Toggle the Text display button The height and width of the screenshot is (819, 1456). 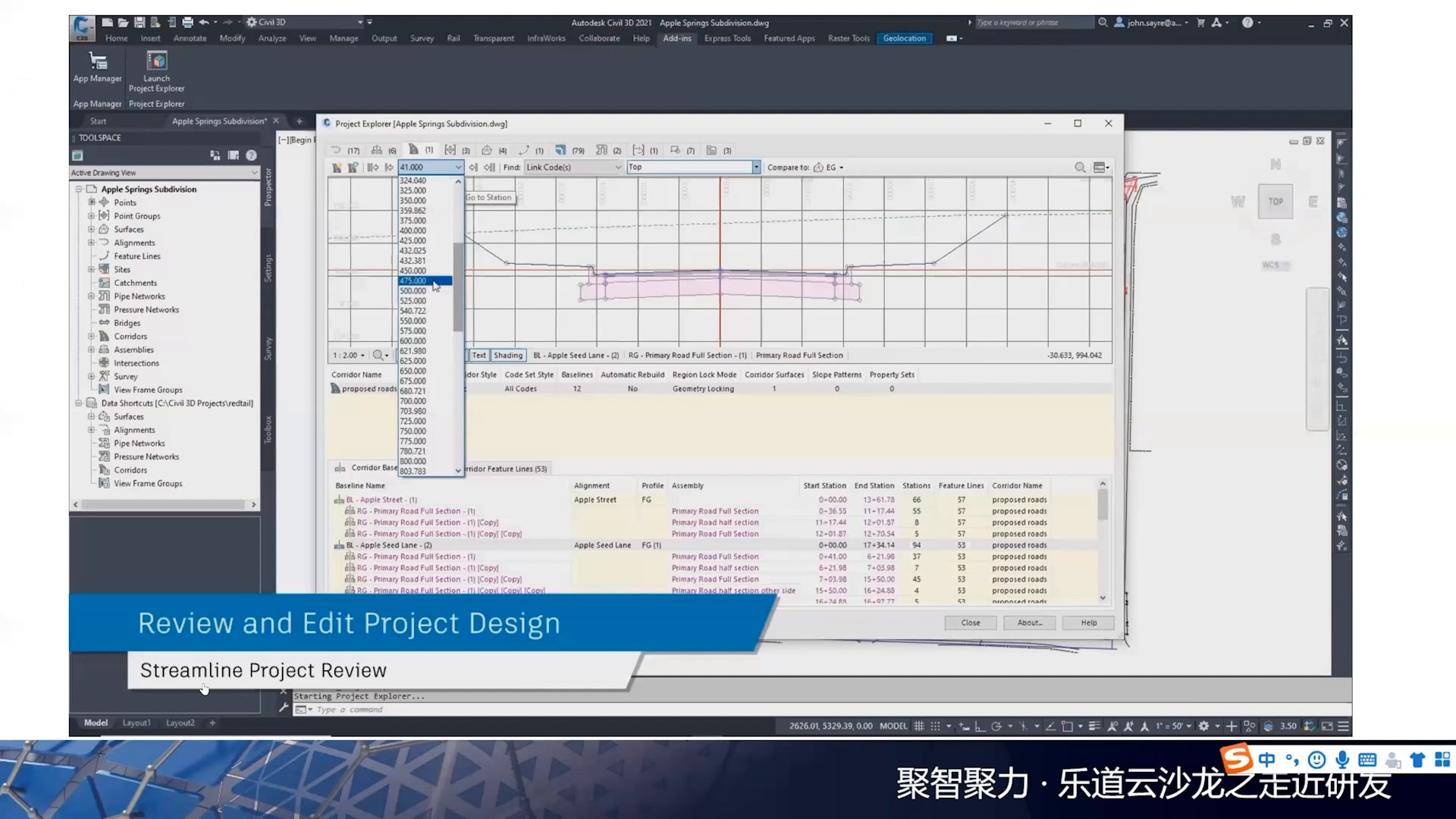coord(479,355)
